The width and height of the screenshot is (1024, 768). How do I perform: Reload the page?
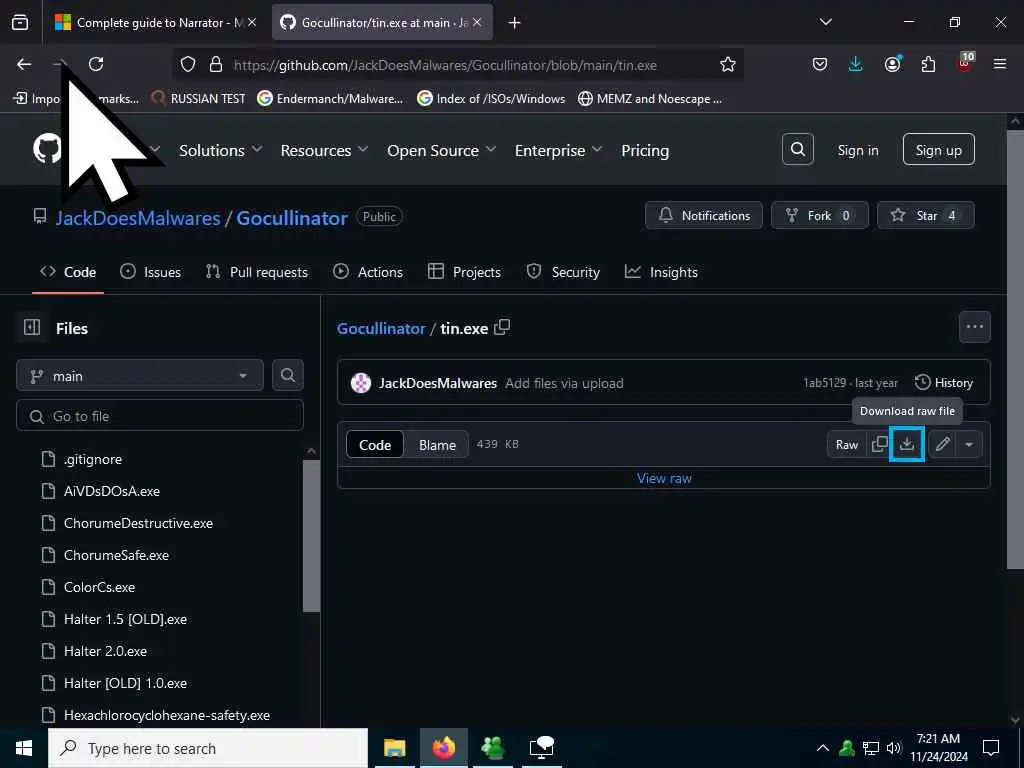click(x=96, y=64)
